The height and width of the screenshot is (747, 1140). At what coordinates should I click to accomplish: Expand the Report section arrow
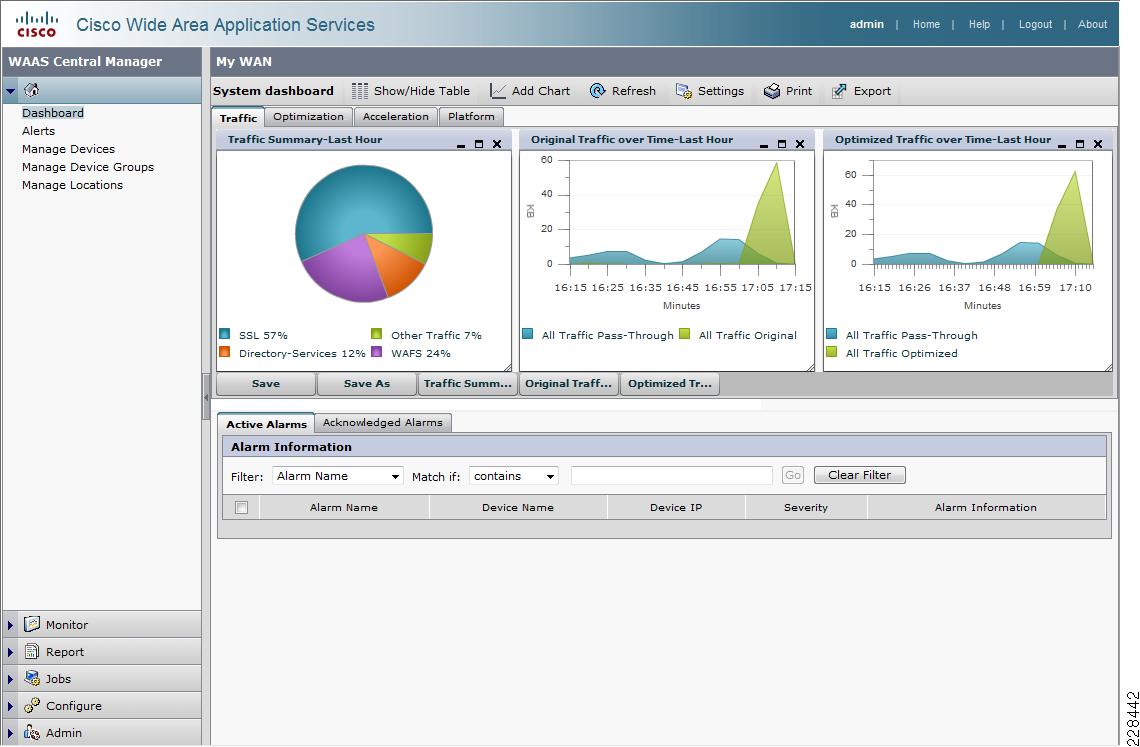pos(10,652)
